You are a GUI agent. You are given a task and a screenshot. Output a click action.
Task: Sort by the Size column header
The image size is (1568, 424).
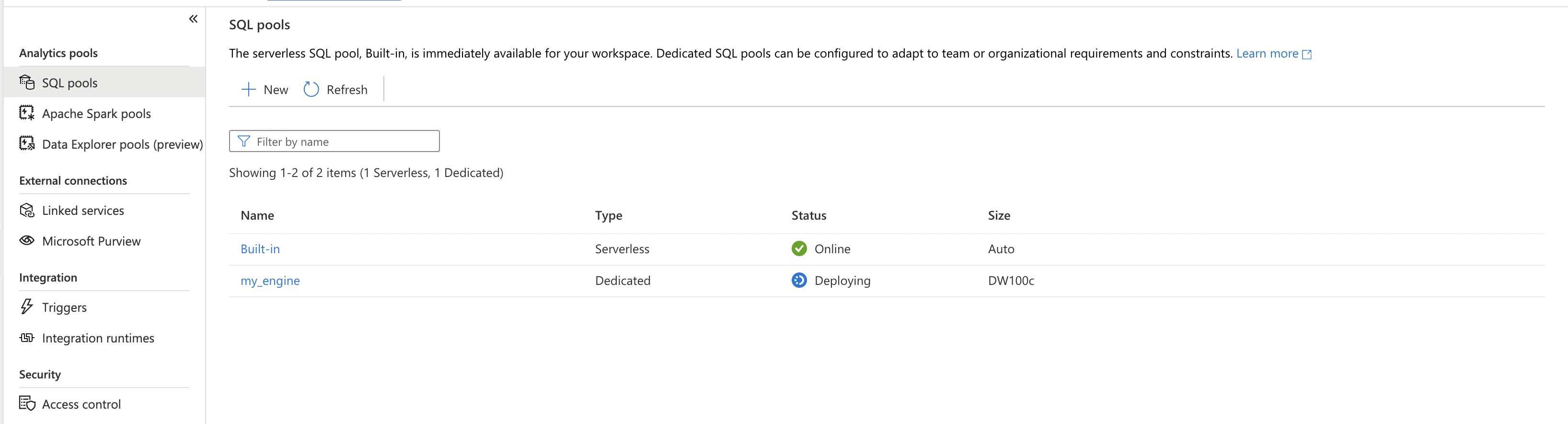pyautogui.click(x=999, y=215)
